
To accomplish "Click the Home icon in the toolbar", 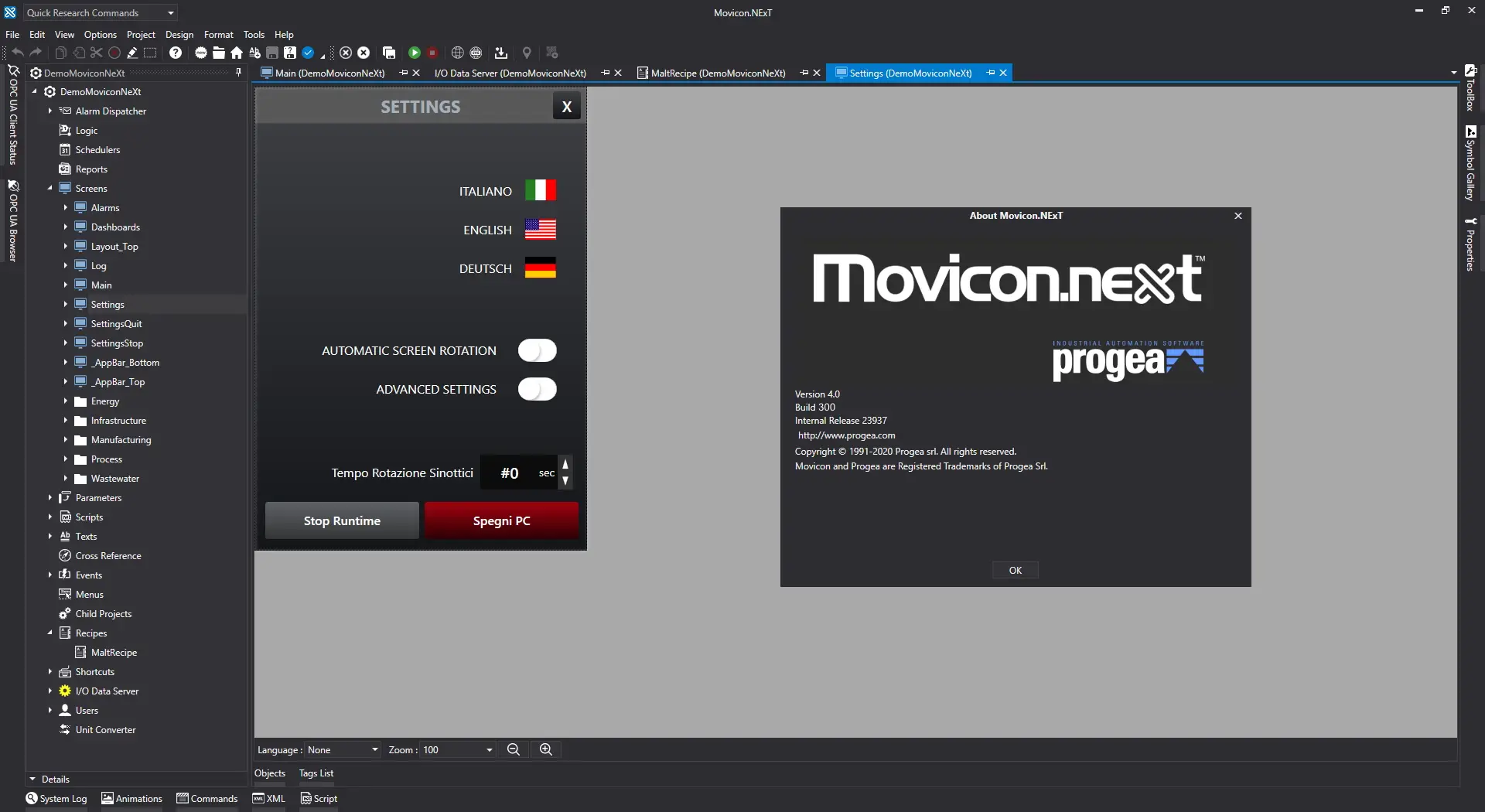I will [237, 53].
